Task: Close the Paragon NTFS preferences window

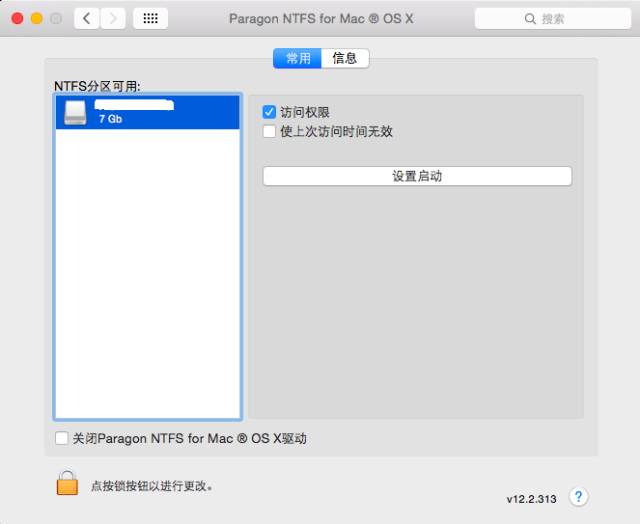Action: click(17, 18)
